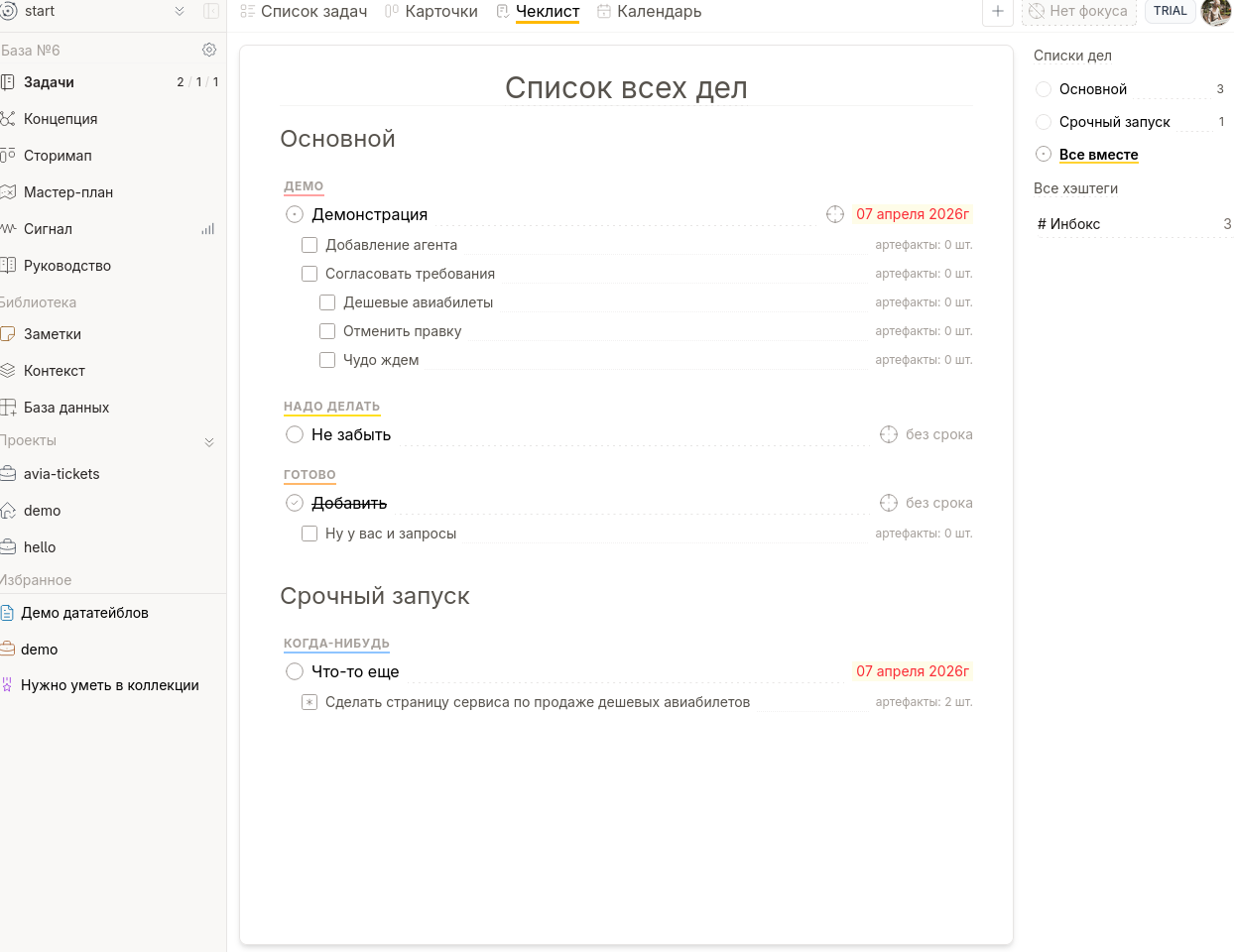1234x952 pixels.
Task: Click the target icon on Не забыть row
Action: 889,434
